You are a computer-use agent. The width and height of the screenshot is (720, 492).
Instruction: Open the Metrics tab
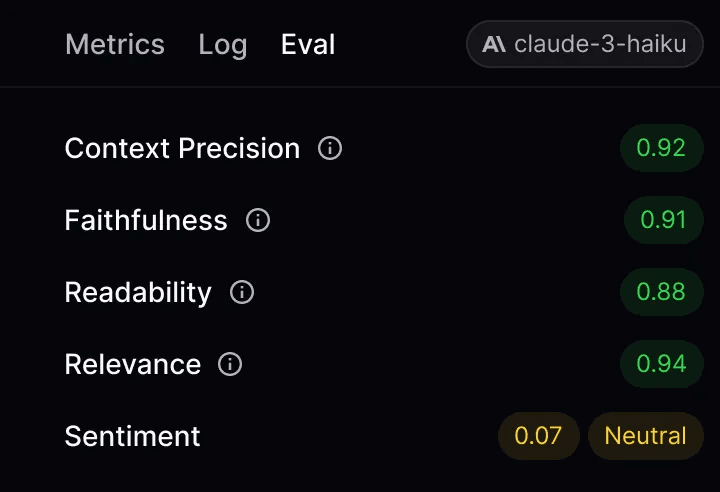[x=114, y=45]
